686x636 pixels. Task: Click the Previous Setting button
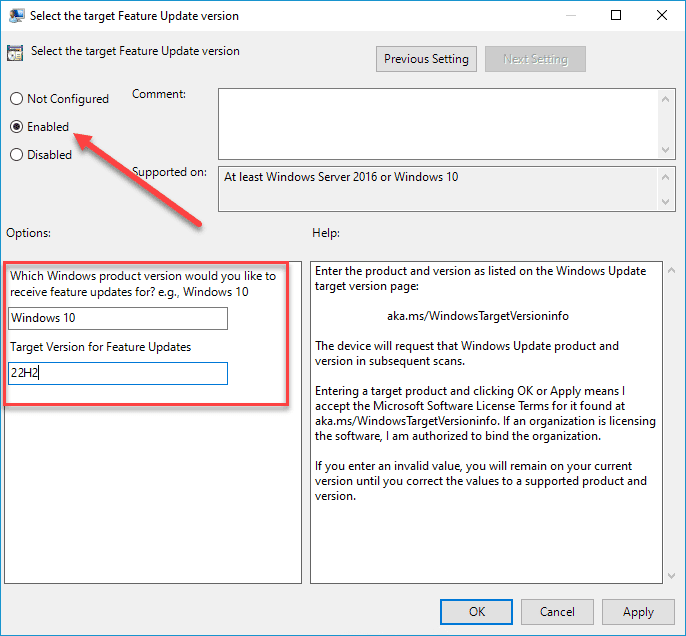(x=426, y=59)
